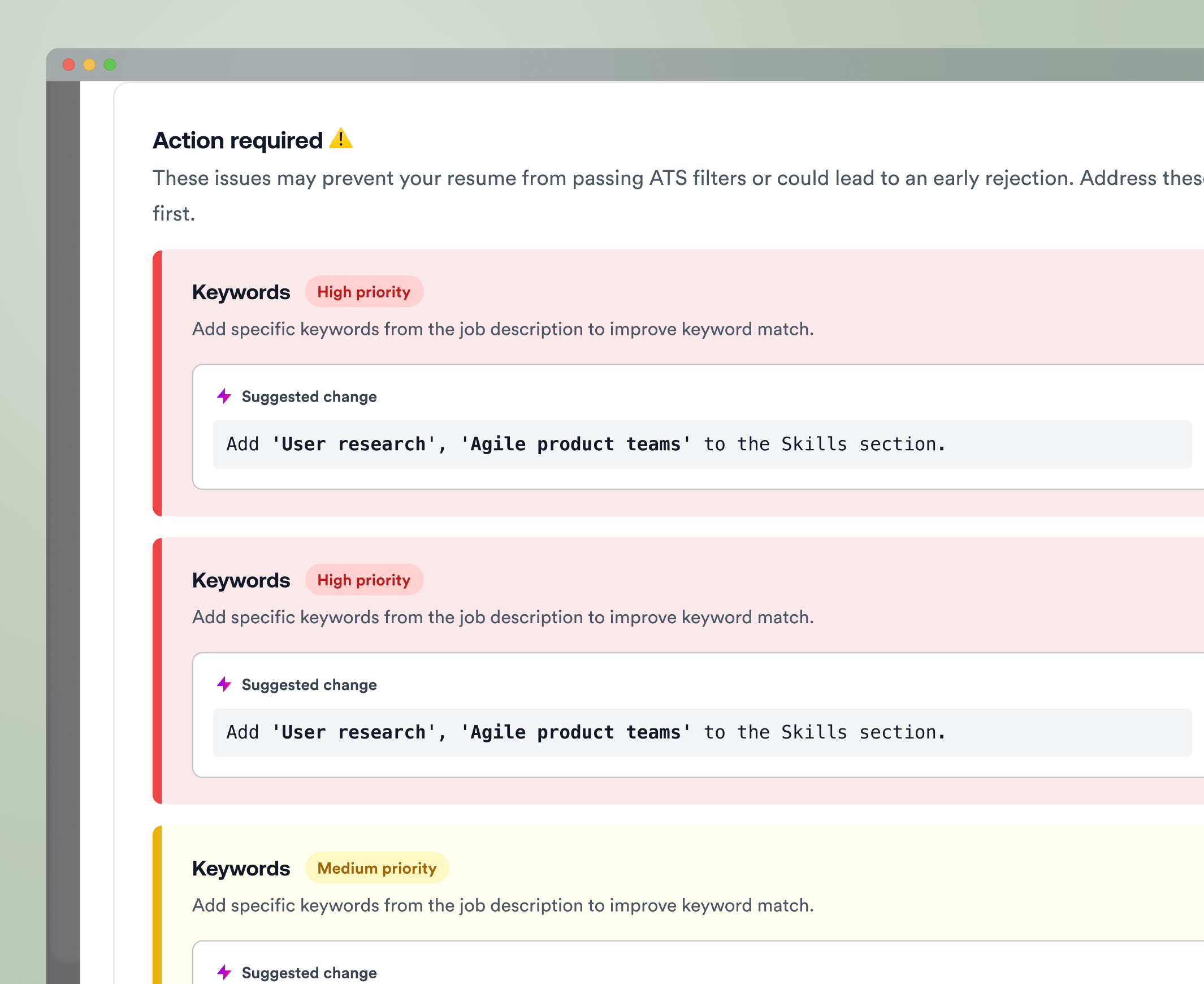Toggle the High priority label on the second Keywords card
Viewport: 1204px width, 984px height.
tap(365, 580)
